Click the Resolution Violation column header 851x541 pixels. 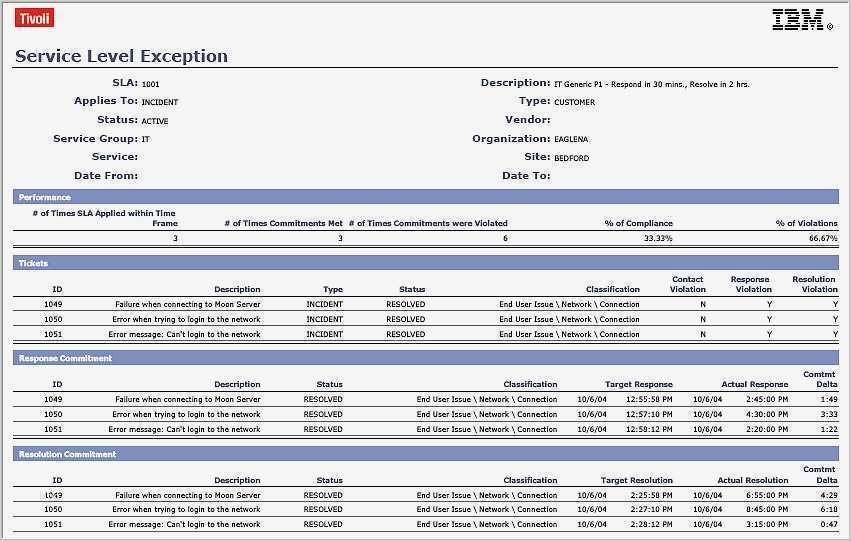coord(815,284)
